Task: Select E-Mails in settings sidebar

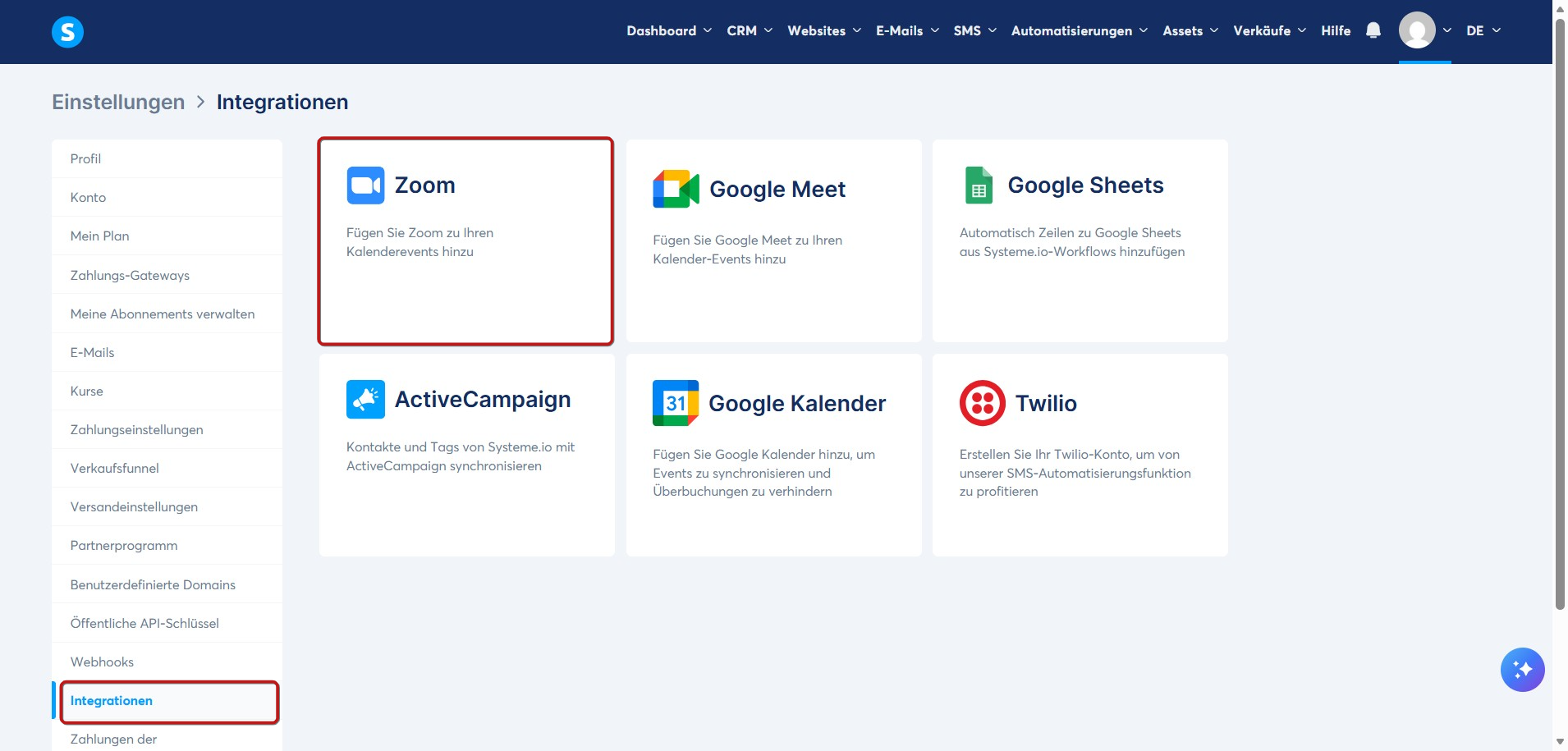Action: (167, 352)
